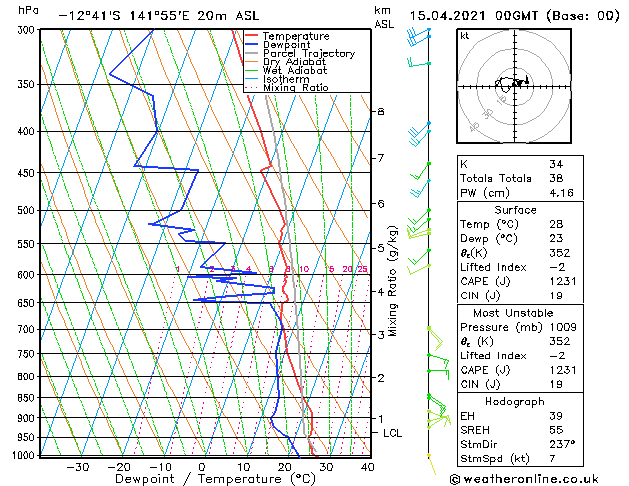Viewport: 629px width, 486px height.
Task: Click the PW (cm) value 4.16
Action: point(562,193)
